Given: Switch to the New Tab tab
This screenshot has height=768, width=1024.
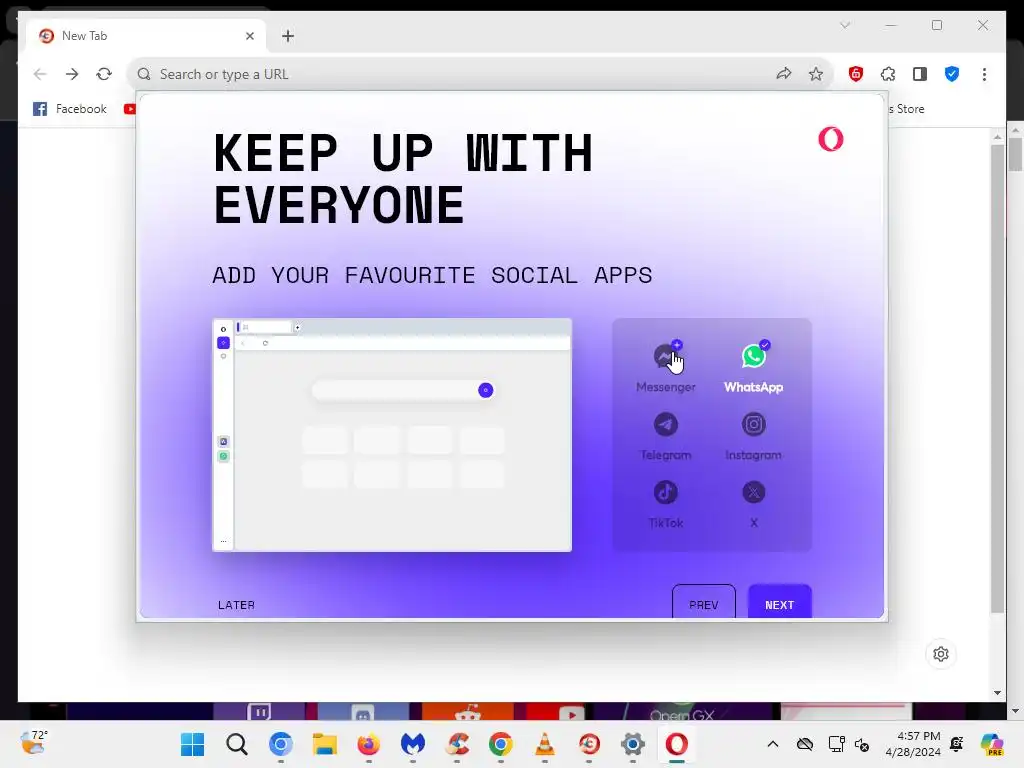Looking at the screenshot, I should 145,36.
